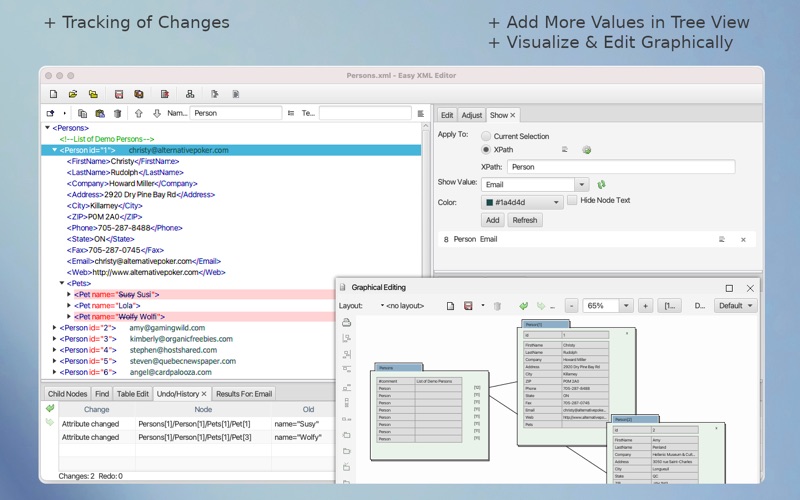Click the edit icon on the Person Email row

coord(722,239)
